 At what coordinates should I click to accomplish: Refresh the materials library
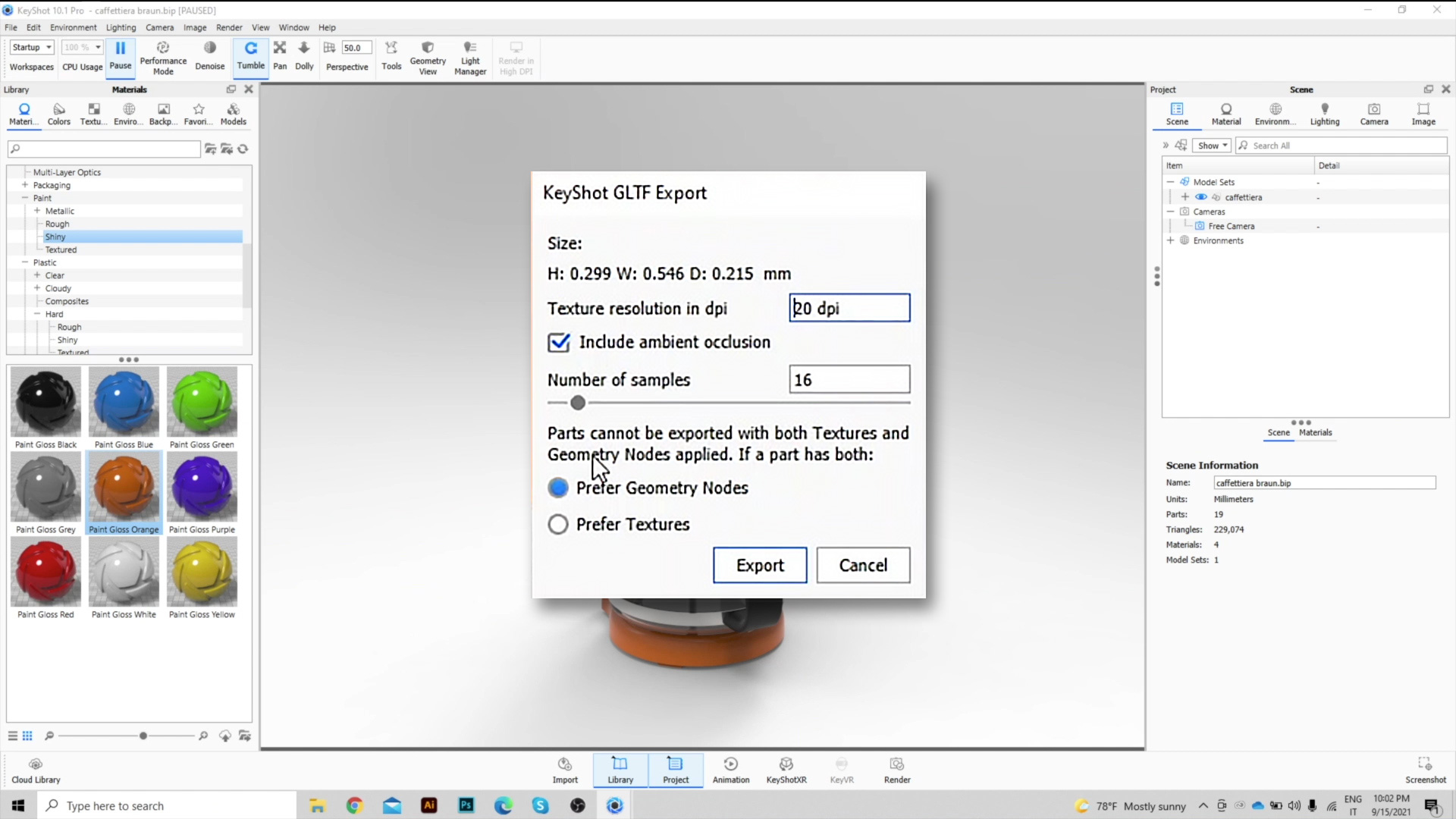coord(243,149)
